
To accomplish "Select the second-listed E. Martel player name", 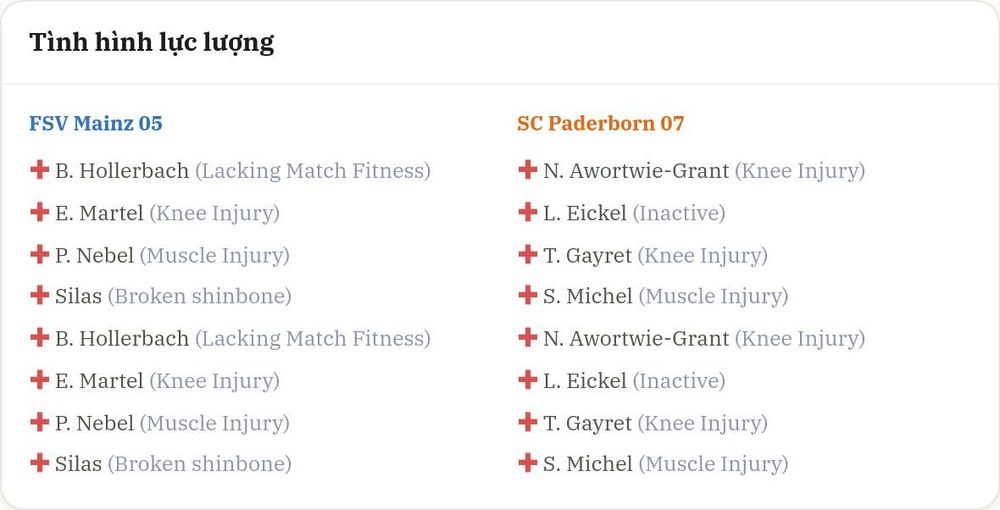I will [99, 381].
